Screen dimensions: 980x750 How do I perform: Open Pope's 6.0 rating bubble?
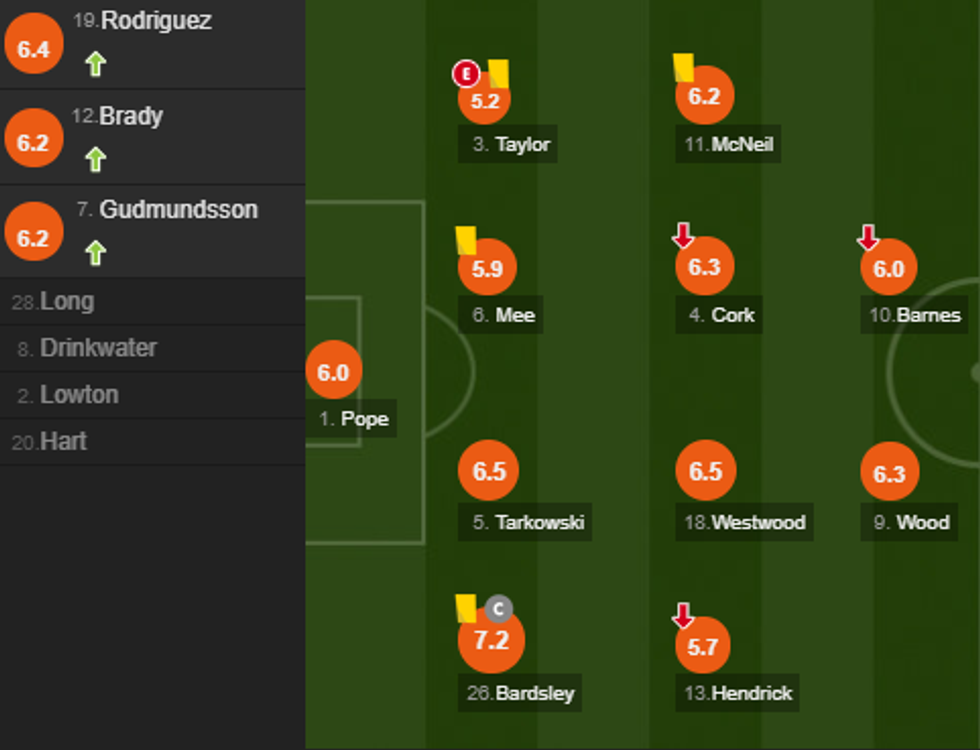point(333,372)
